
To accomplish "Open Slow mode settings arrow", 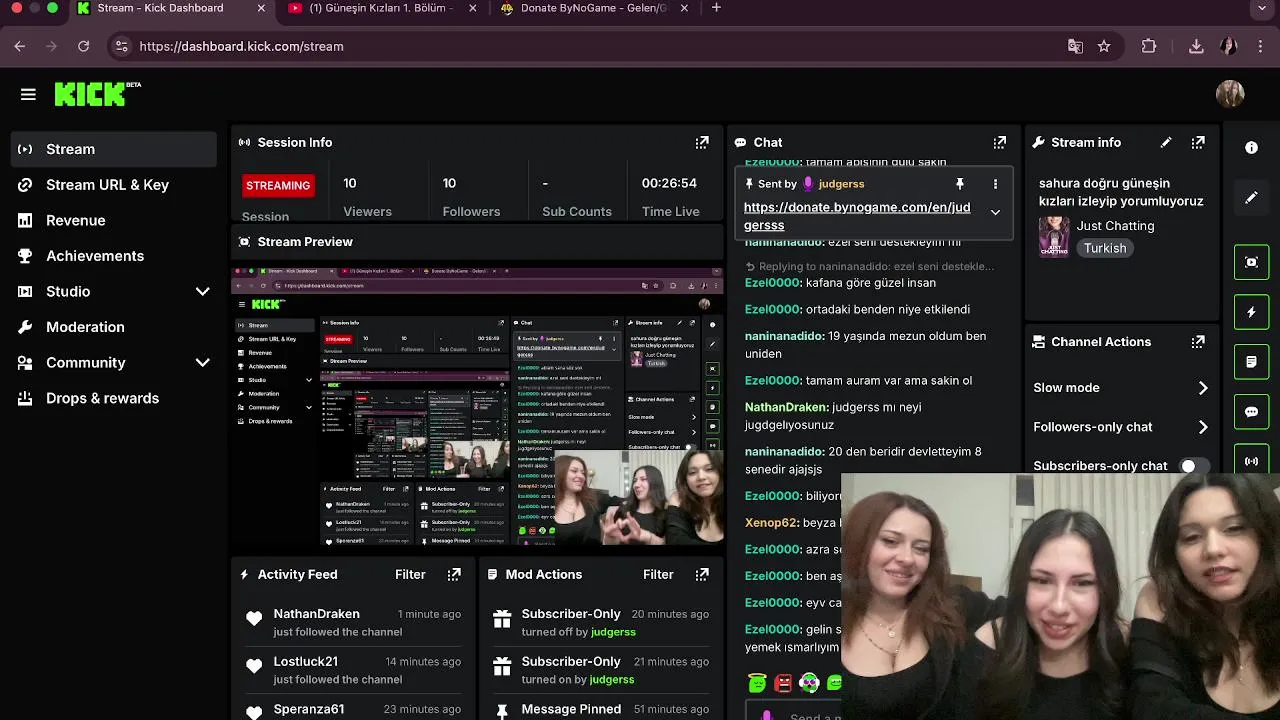I will (1203, 388).
